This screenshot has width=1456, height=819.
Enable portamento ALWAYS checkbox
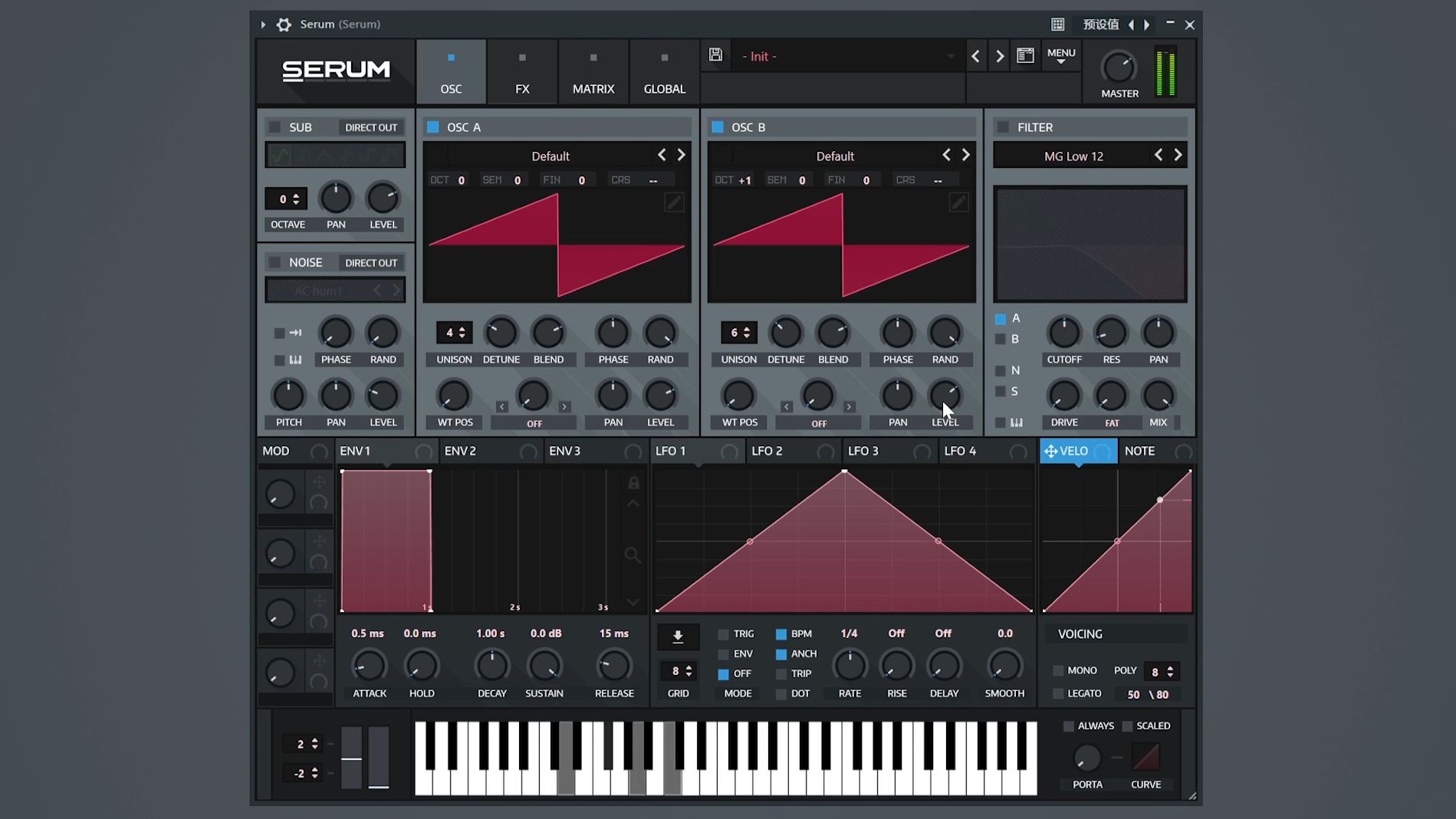1069,725
